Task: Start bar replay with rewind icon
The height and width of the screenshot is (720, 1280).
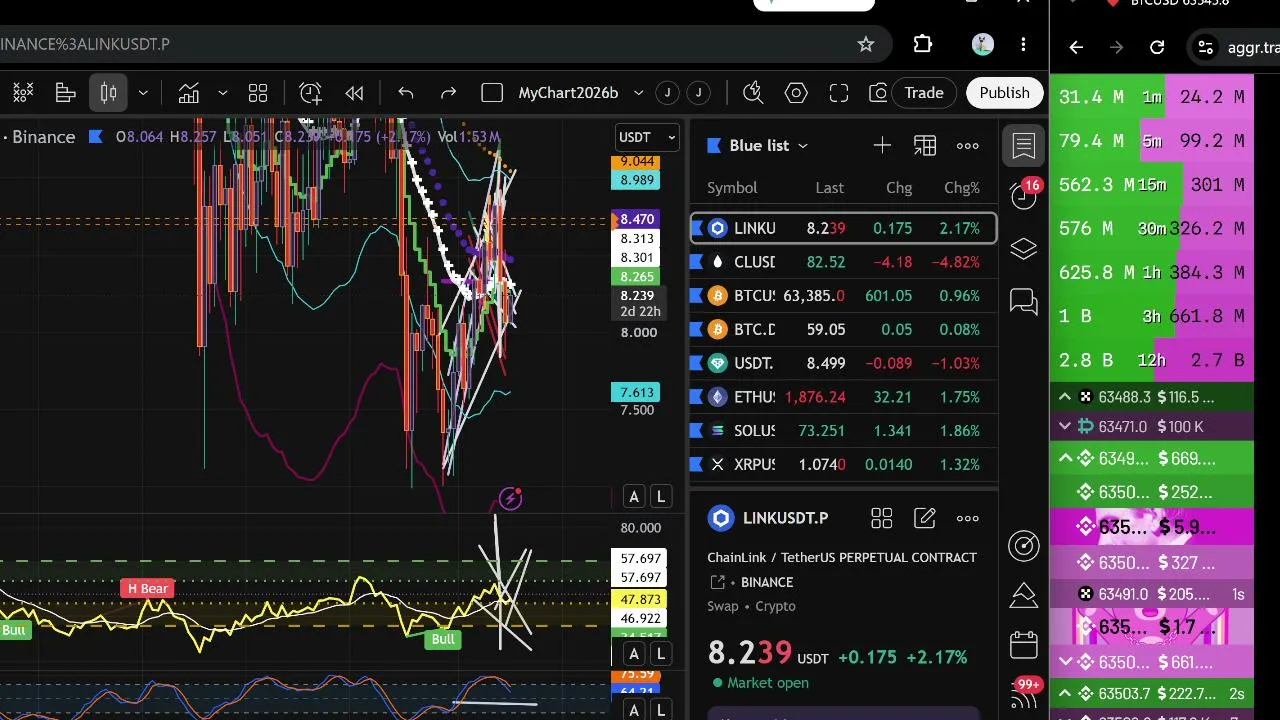Action: click(x=354, y=93)
